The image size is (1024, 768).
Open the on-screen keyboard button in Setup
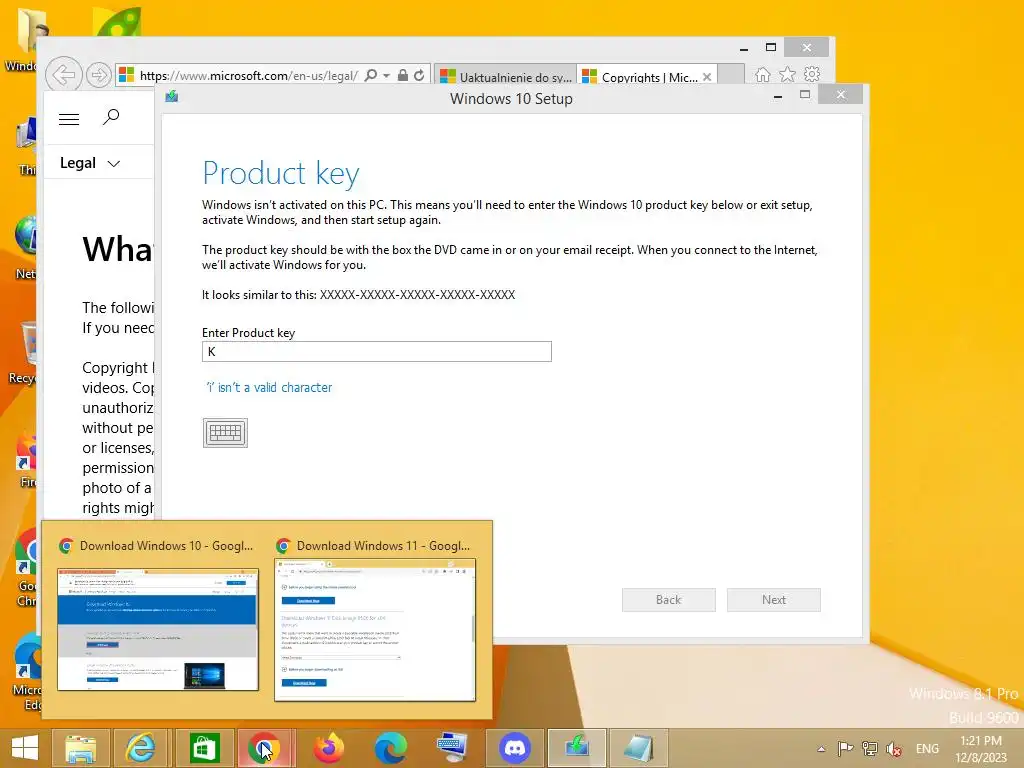pos(225,432)
